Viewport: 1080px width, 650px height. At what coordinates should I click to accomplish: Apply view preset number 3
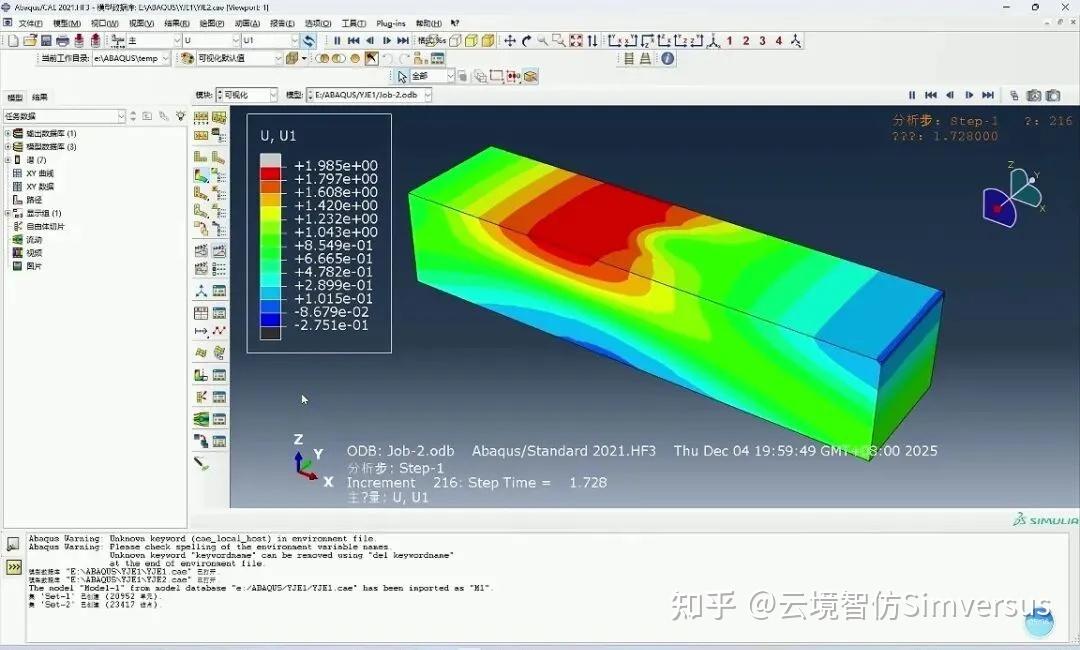coord(762,41)
